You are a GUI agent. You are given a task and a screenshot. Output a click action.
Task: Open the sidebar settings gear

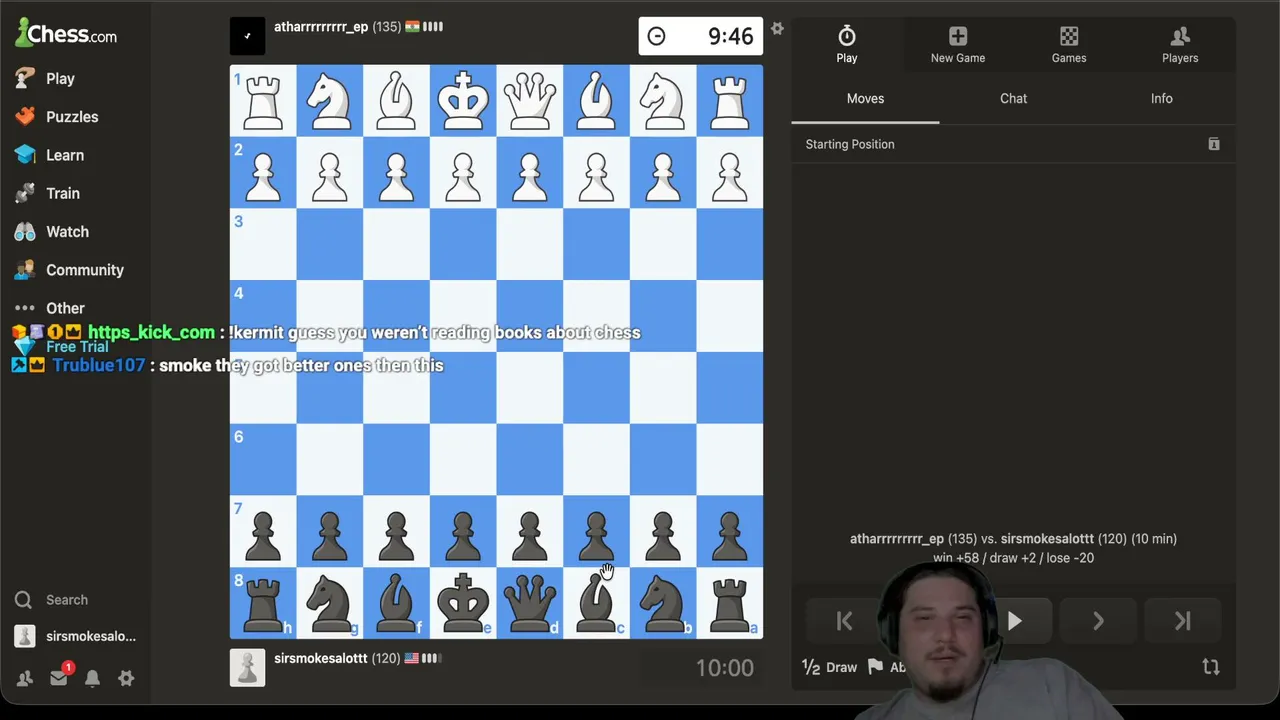tap(126, 678)
